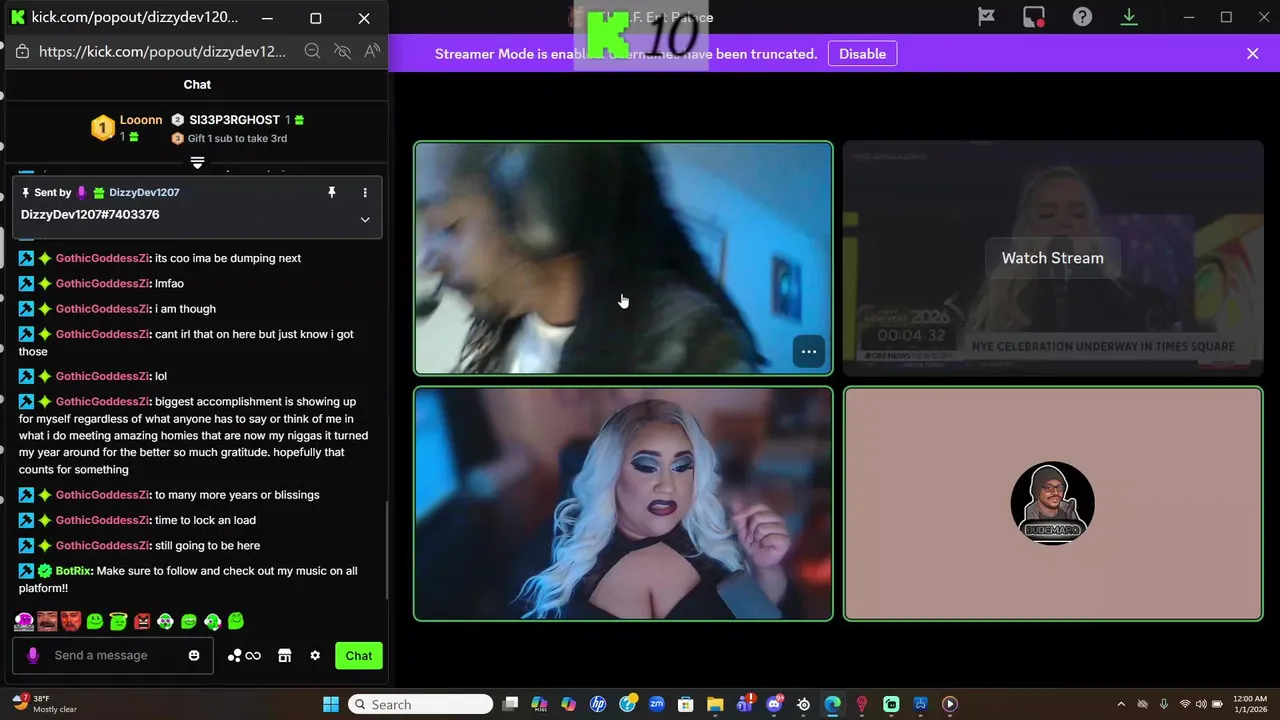1280x720 pixels.
Task: Click the Looonn leaderboard name
Action: tap(141, 120)
